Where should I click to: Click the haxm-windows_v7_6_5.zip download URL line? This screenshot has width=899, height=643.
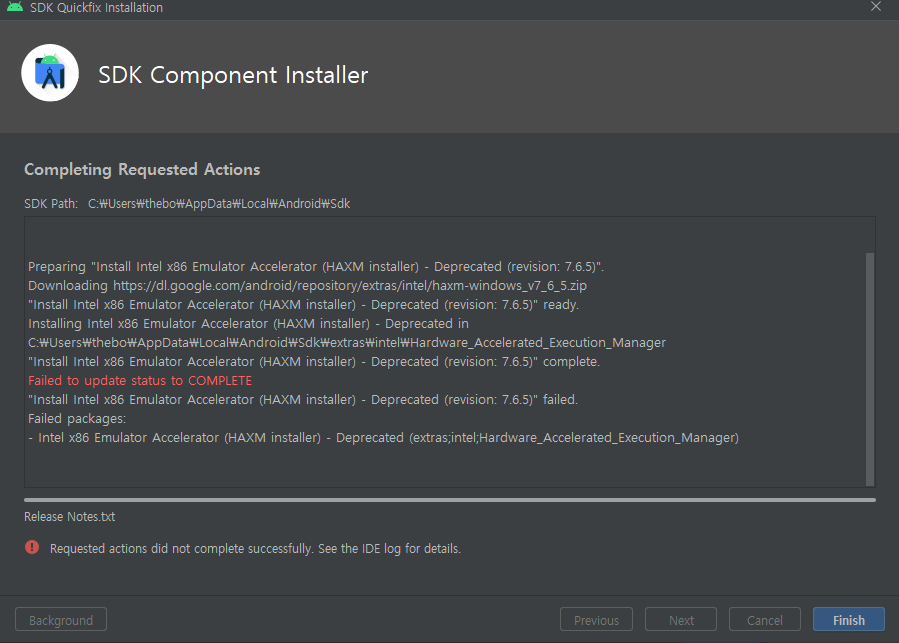pos(307,286)
